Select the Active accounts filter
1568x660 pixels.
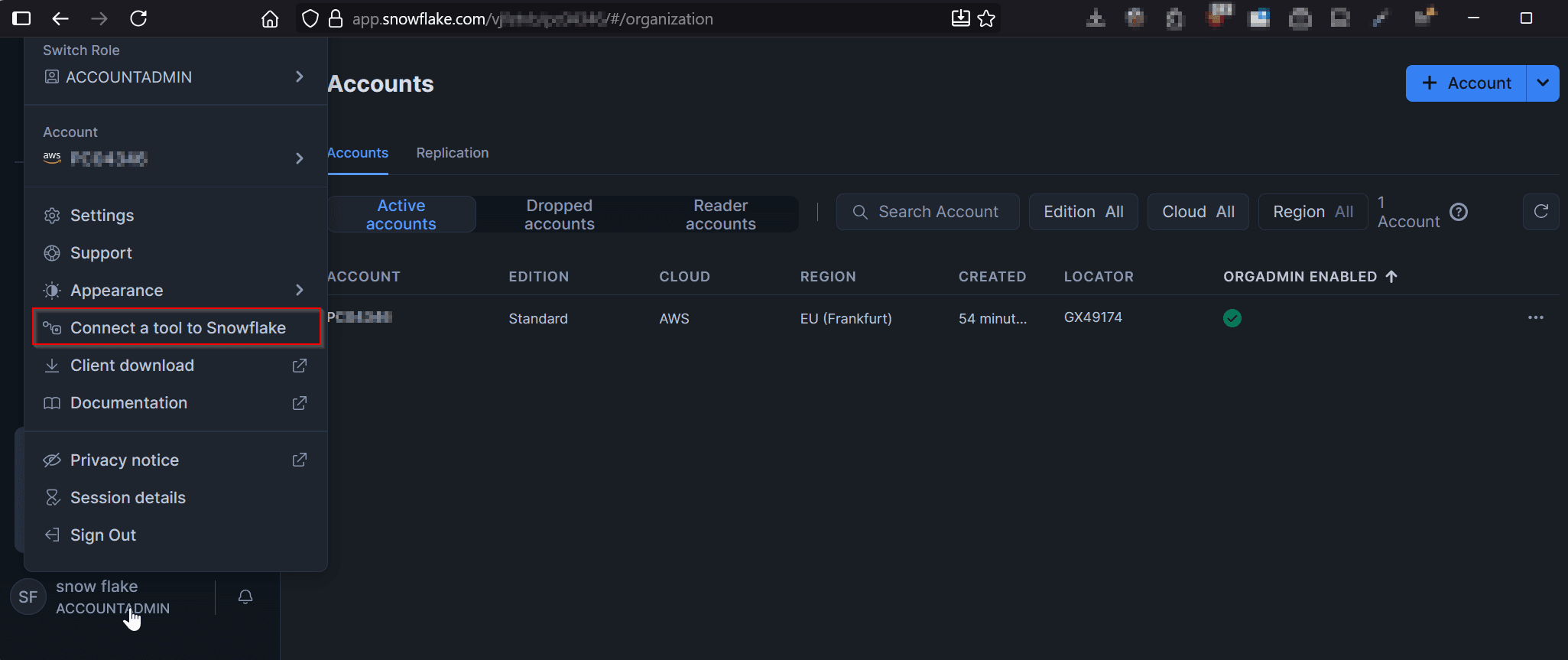401,214
